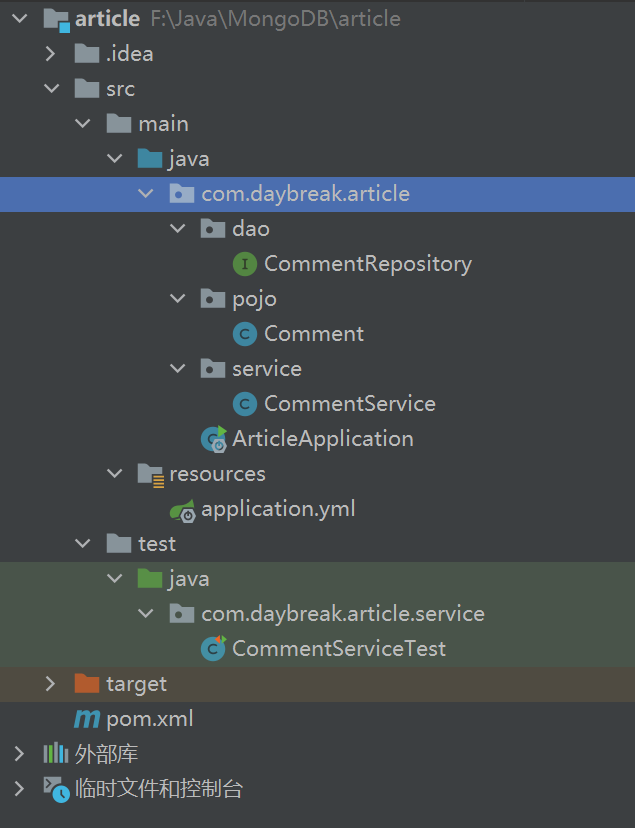Click the orange target folder icon

[x=87, y=684]
